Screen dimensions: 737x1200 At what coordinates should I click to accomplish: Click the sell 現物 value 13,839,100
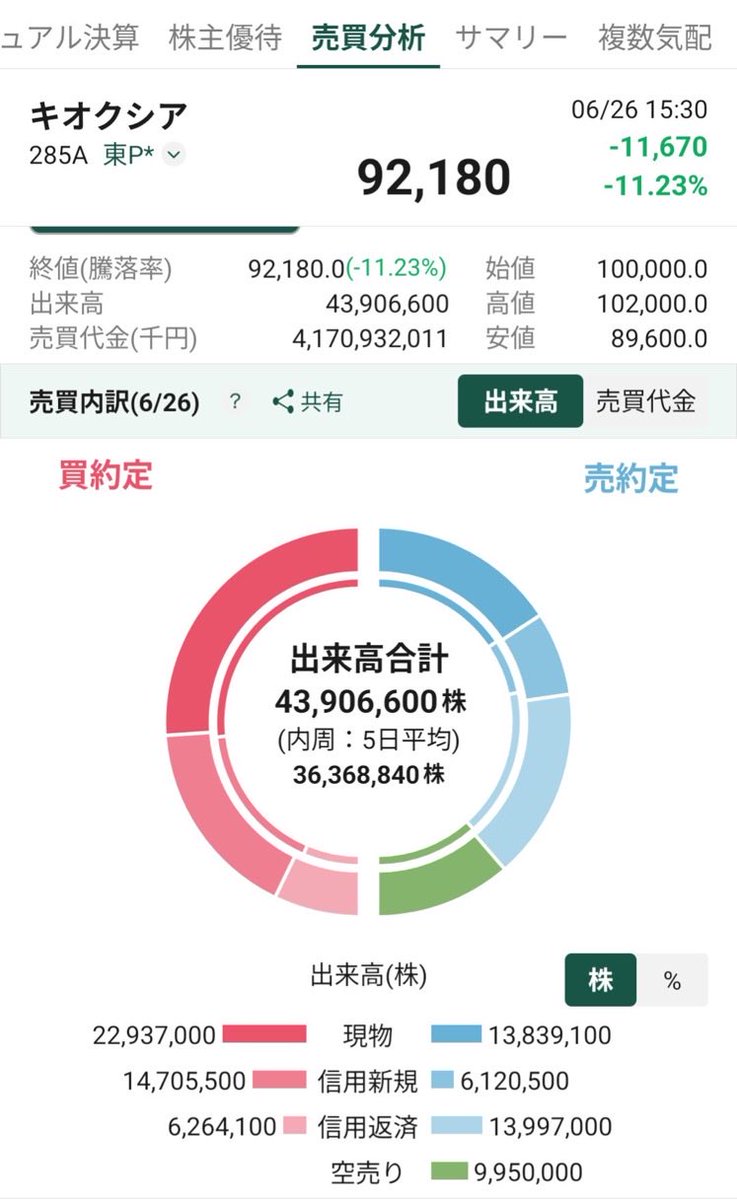click(550, 1035)
